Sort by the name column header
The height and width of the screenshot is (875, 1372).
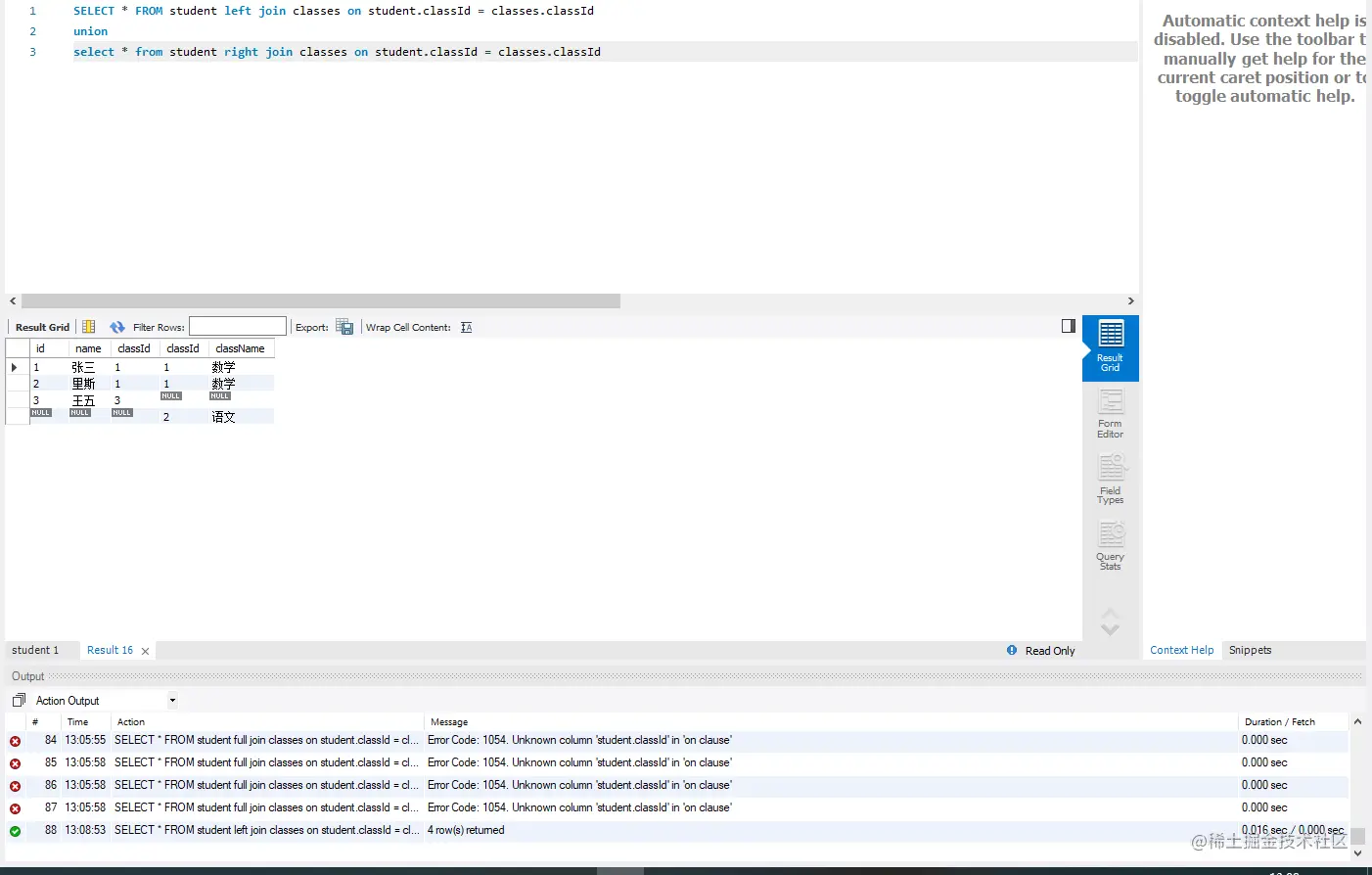click(x=88, y=348)
